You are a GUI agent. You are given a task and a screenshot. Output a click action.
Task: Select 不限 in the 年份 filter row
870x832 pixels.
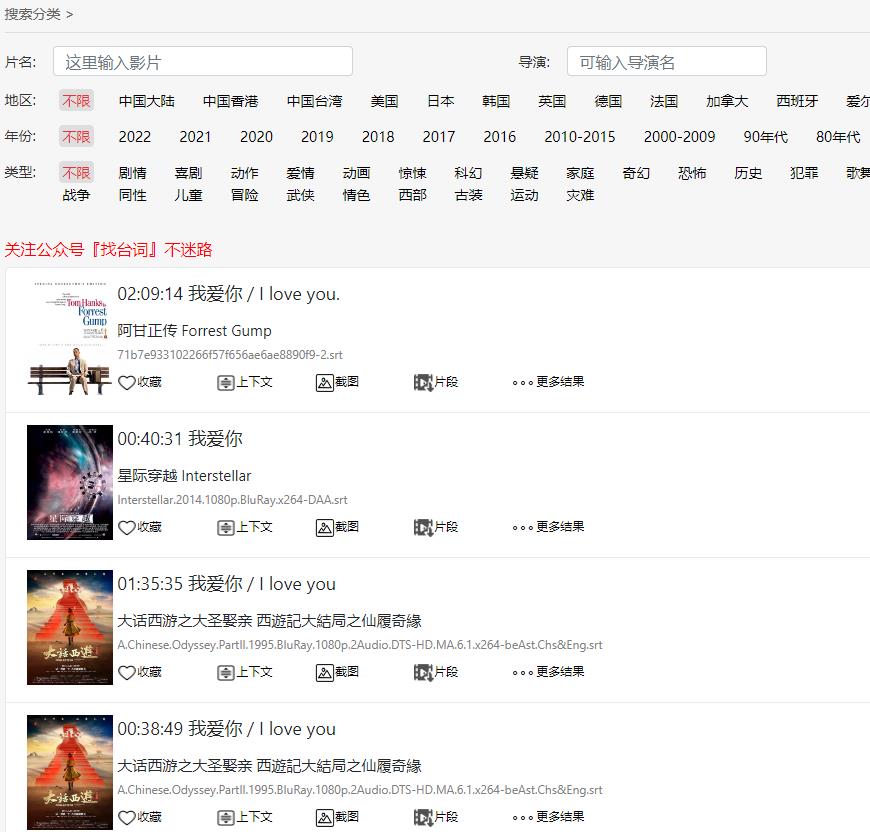[x=77, y=136]
